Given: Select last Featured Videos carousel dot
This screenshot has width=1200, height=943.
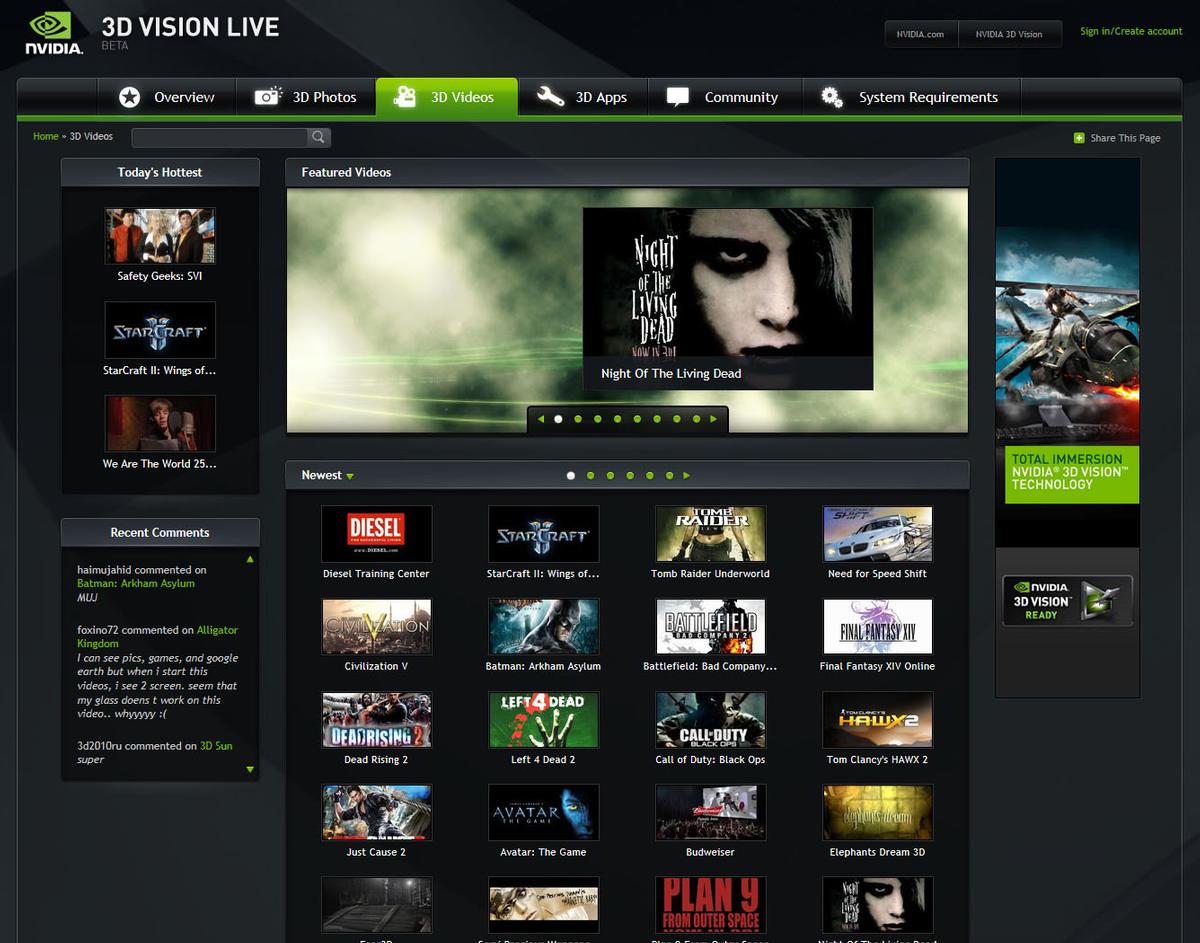Looking at the screenshot, I should (696, 419).
